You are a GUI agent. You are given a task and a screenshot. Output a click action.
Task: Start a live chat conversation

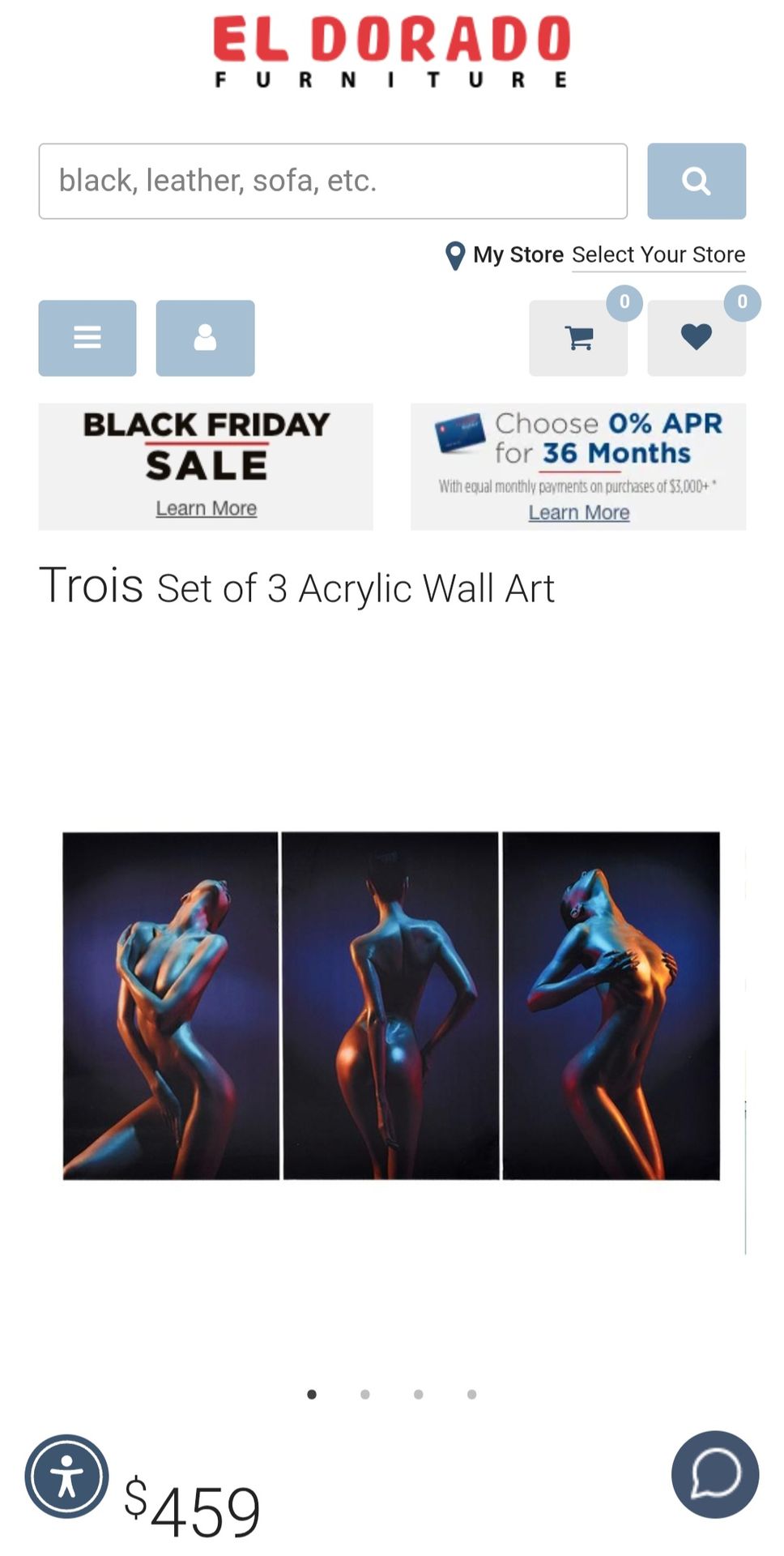715,1474
